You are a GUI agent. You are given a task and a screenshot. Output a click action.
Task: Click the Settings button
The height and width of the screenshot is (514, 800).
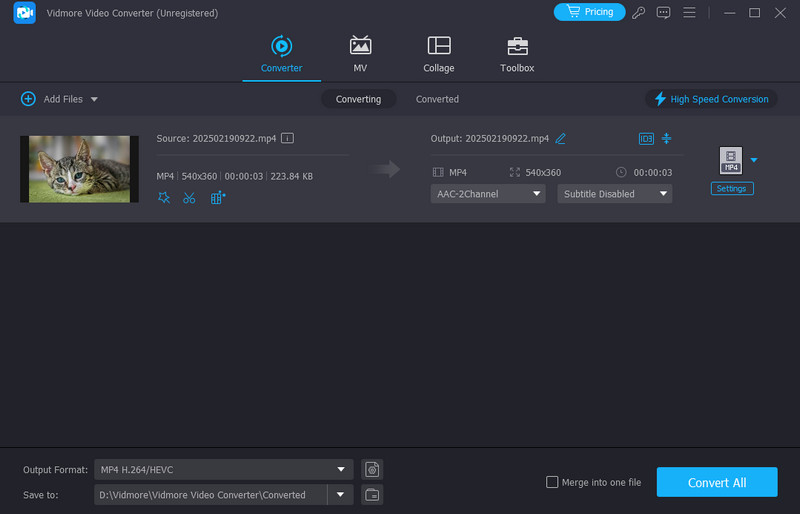pos(732,188)
